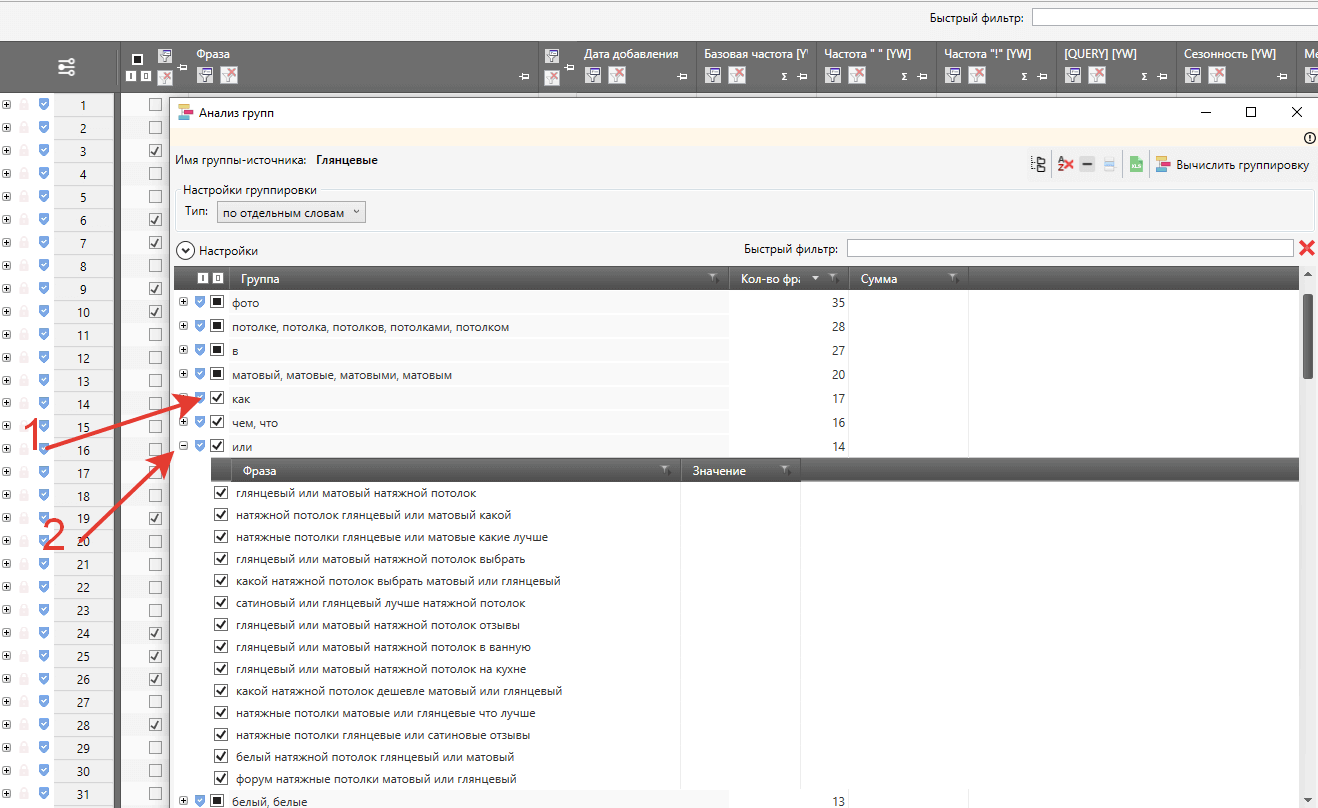Sort by Сумма column header

click(x=879, y=279)
